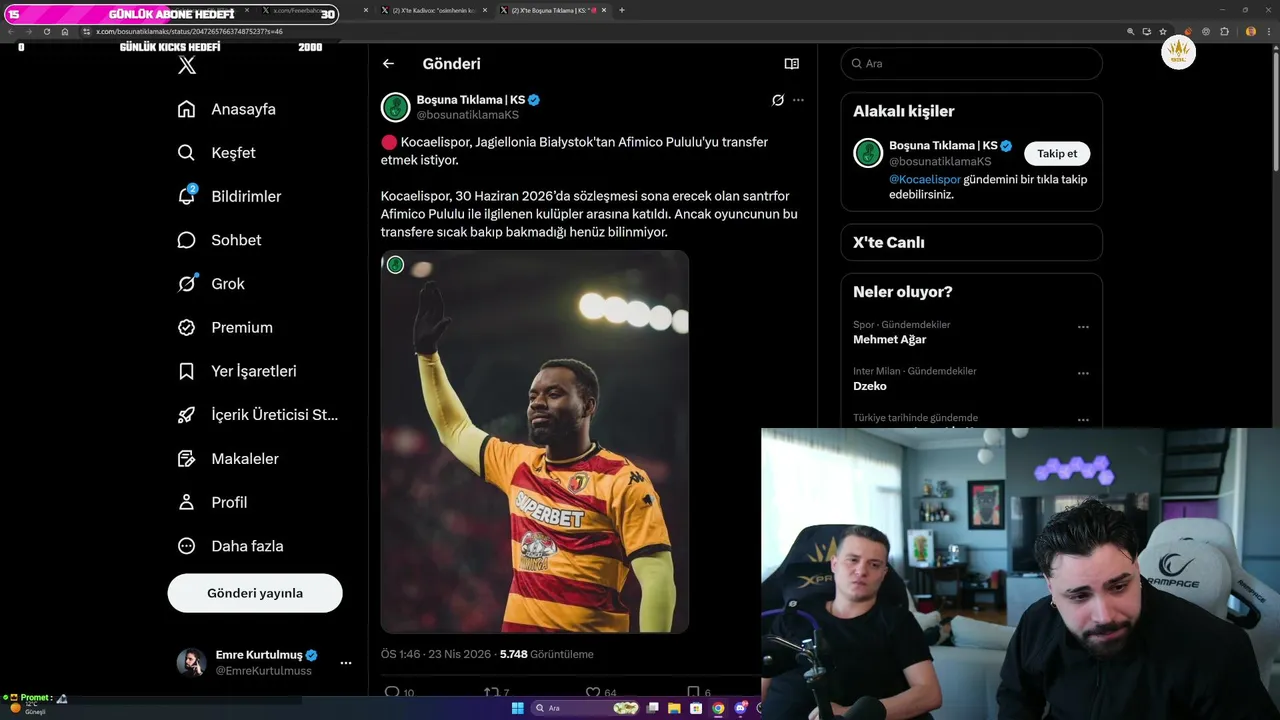This screenshot has height=720, width=1280.
Task: Open the Boşuna Tıklama | KS name in Alakalı kişiler
Action: 942,146
